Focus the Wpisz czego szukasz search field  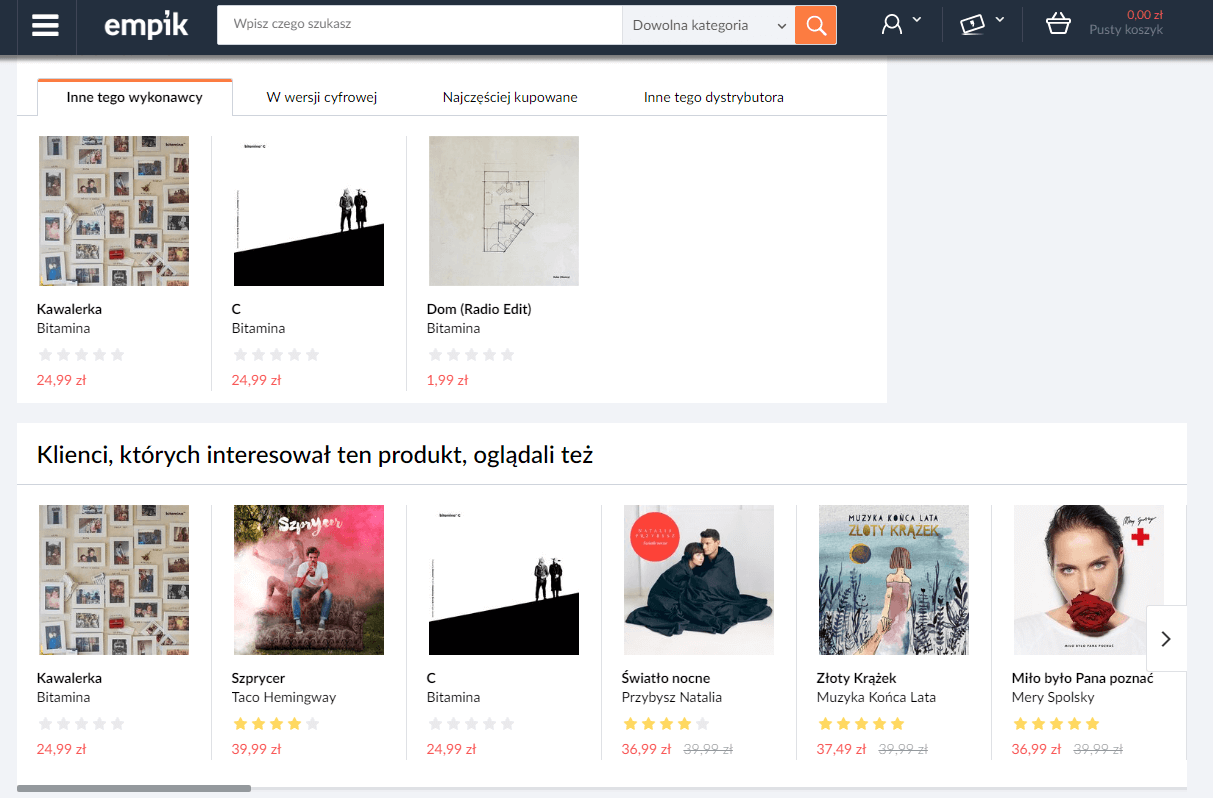coord(419,25)
